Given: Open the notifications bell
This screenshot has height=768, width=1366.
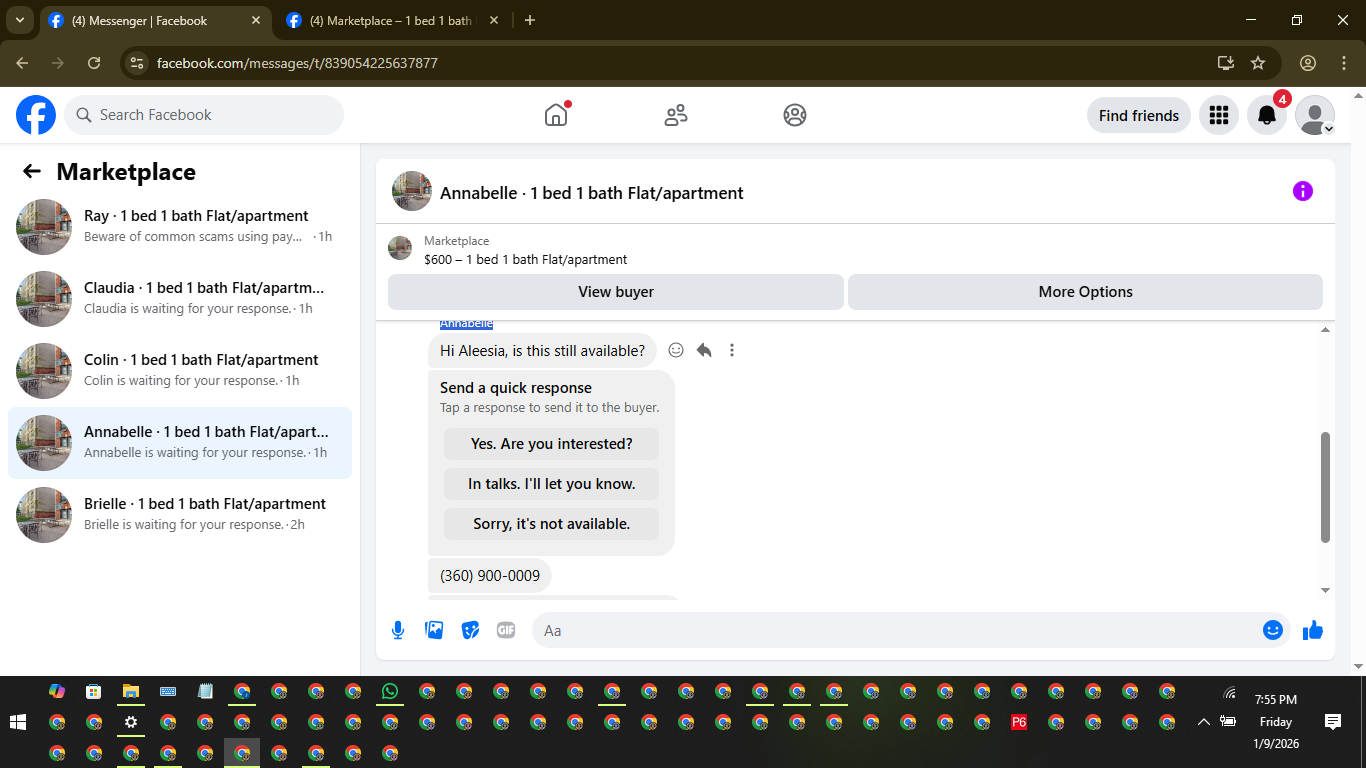Looking at the screenshot, I should pos(1267,115).
